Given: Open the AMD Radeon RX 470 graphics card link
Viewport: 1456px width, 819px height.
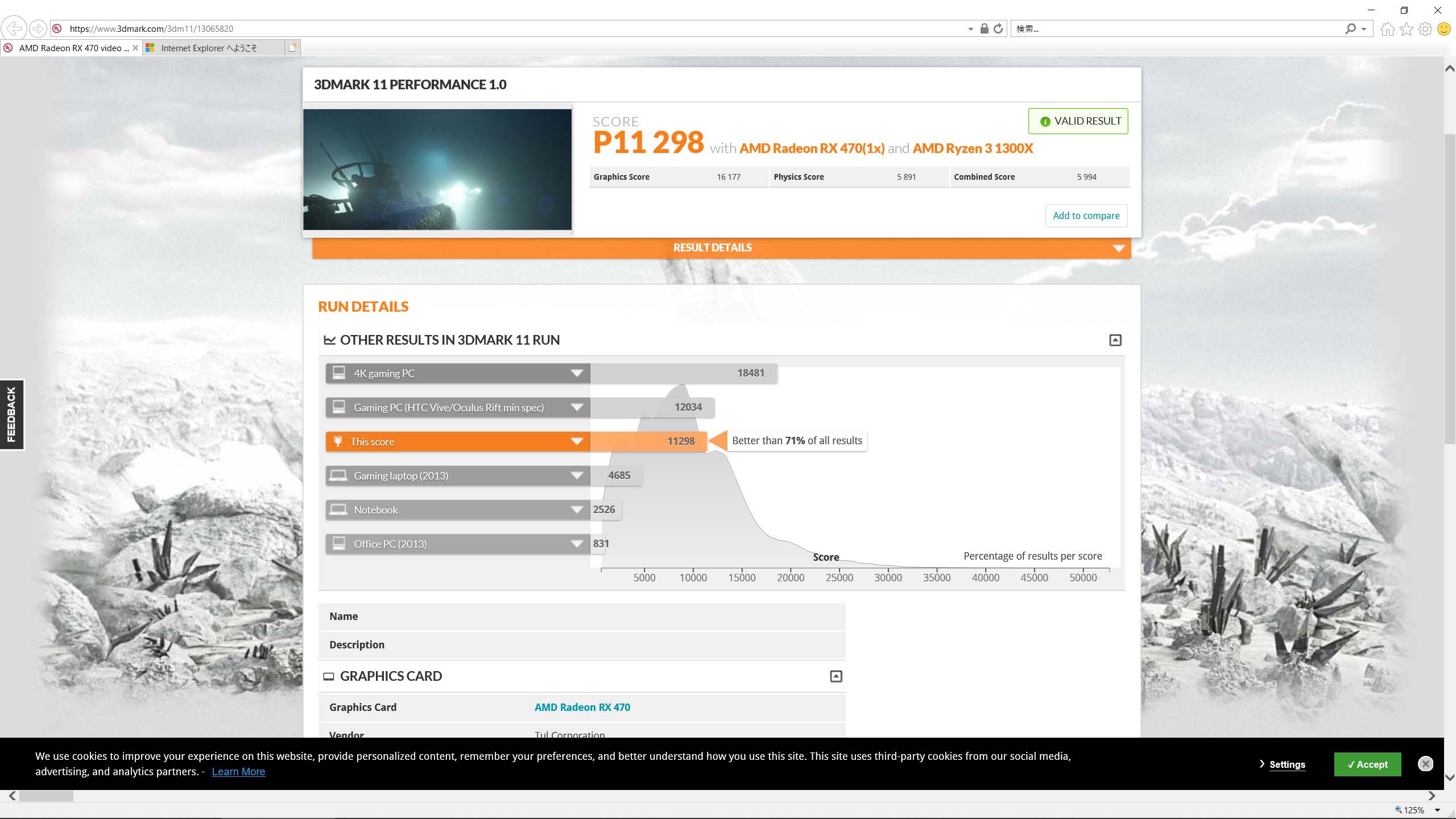Looking at the screenshot, I should 582,708.
